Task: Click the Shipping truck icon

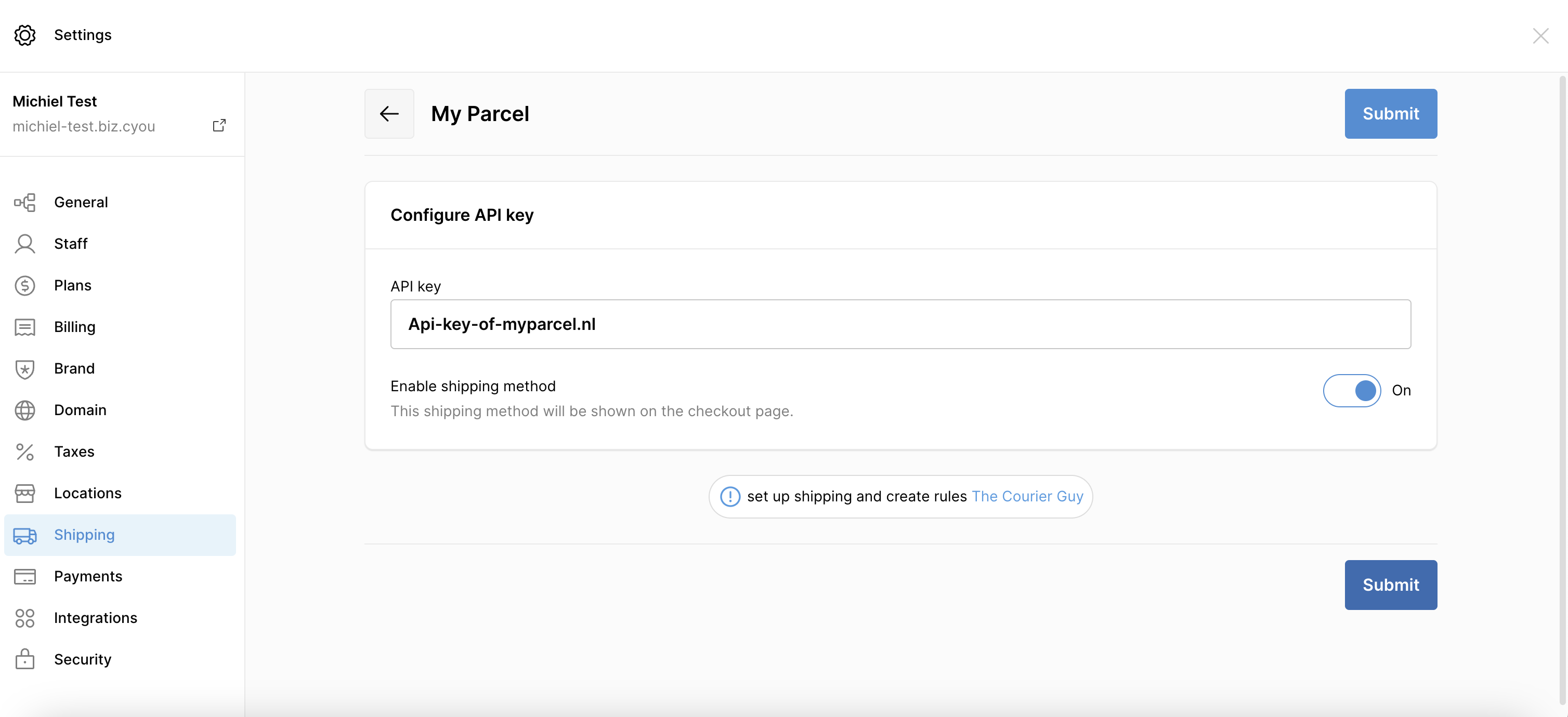Action: (25, 535)
